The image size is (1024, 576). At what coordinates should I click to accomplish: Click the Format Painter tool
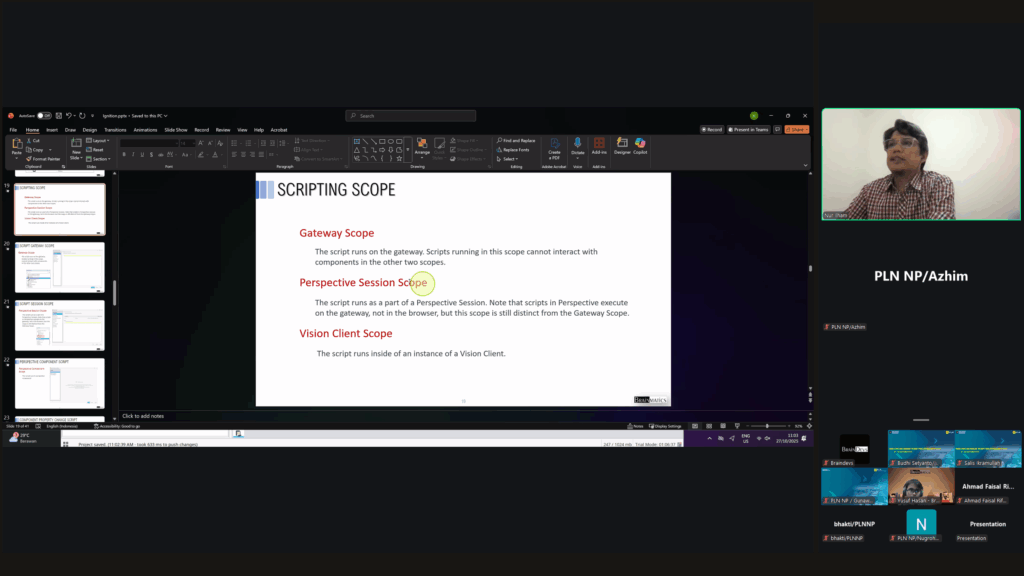44,158
